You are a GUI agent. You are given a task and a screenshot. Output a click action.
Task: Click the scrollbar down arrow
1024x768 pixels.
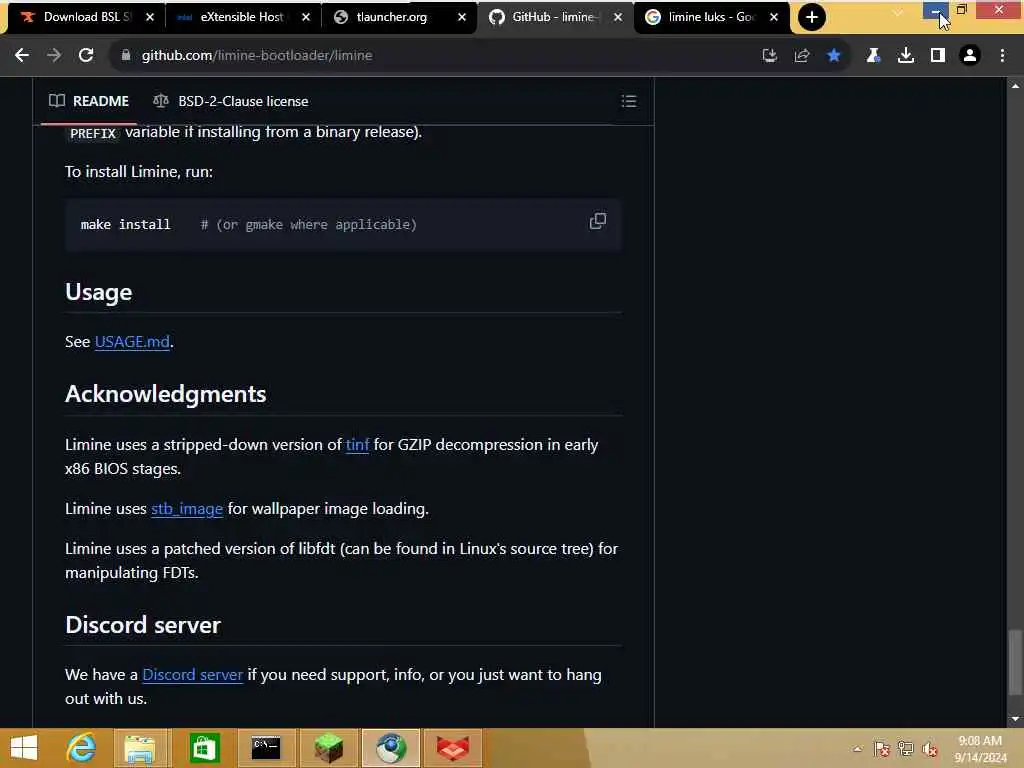click(x=1014, y=719)
